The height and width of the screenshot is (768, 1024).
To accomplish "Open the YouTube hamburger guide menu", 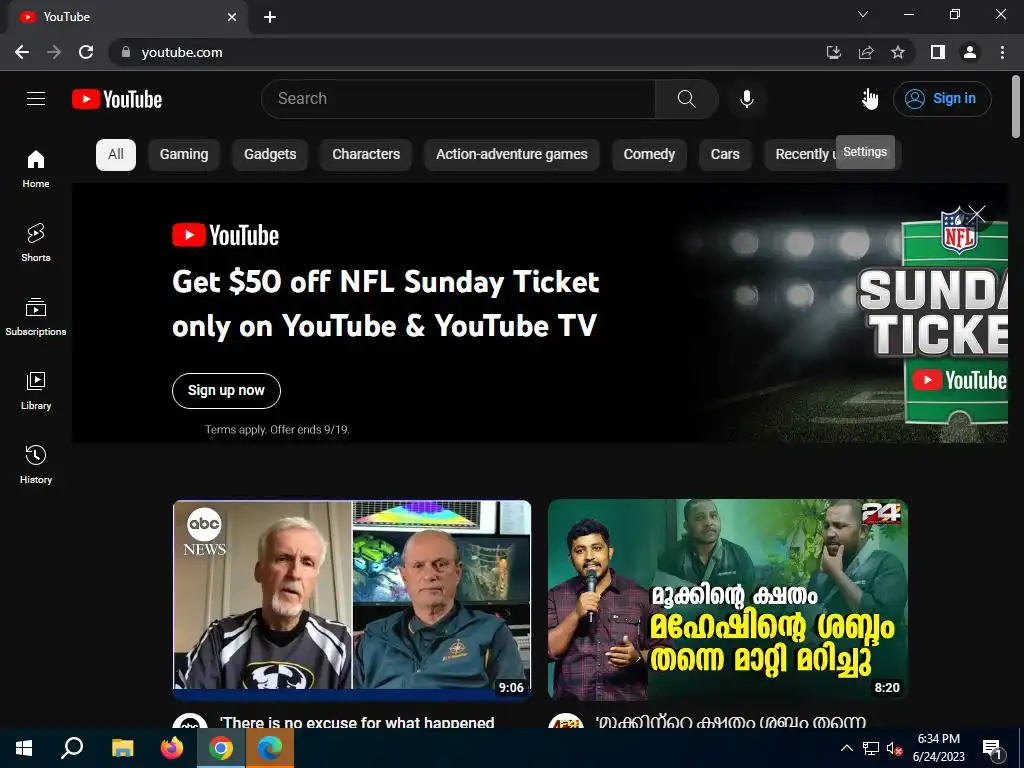I will (36, 99).
